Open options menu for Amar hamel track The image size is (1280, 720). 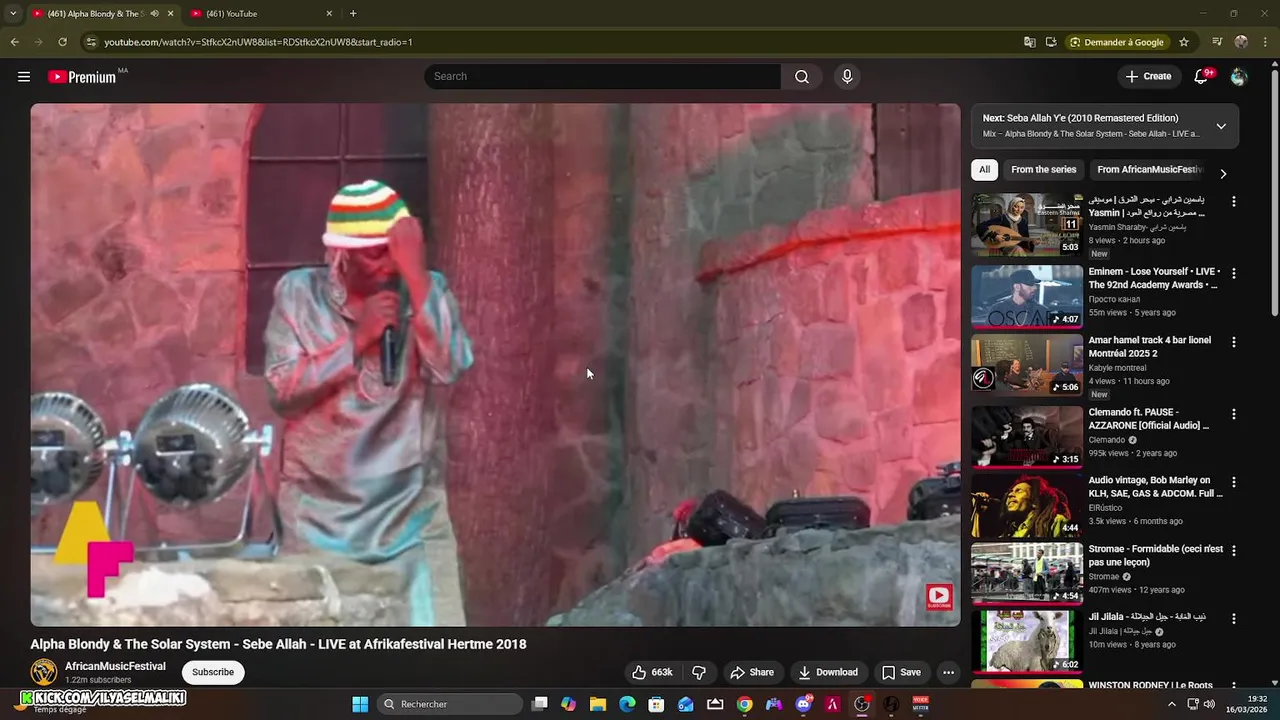[1233, 342]
